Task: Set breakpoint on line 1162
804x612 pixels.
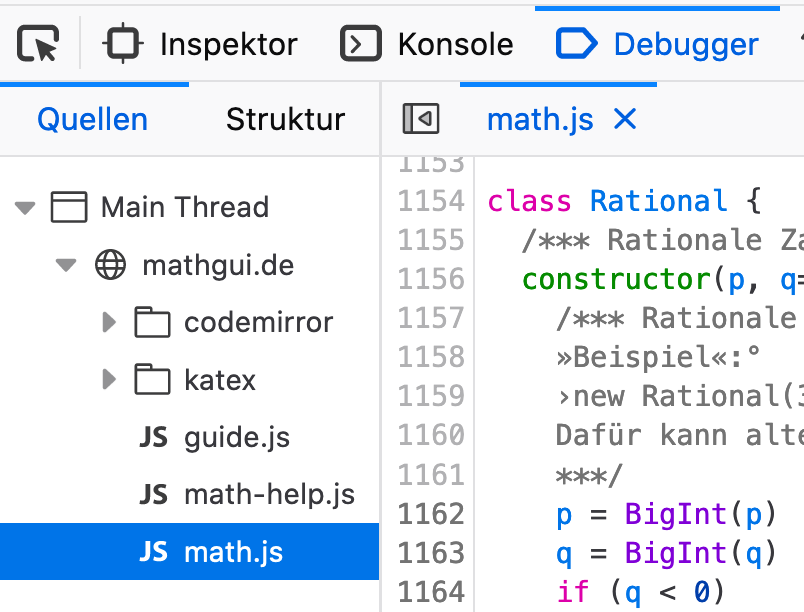Action: pos(431,514)
